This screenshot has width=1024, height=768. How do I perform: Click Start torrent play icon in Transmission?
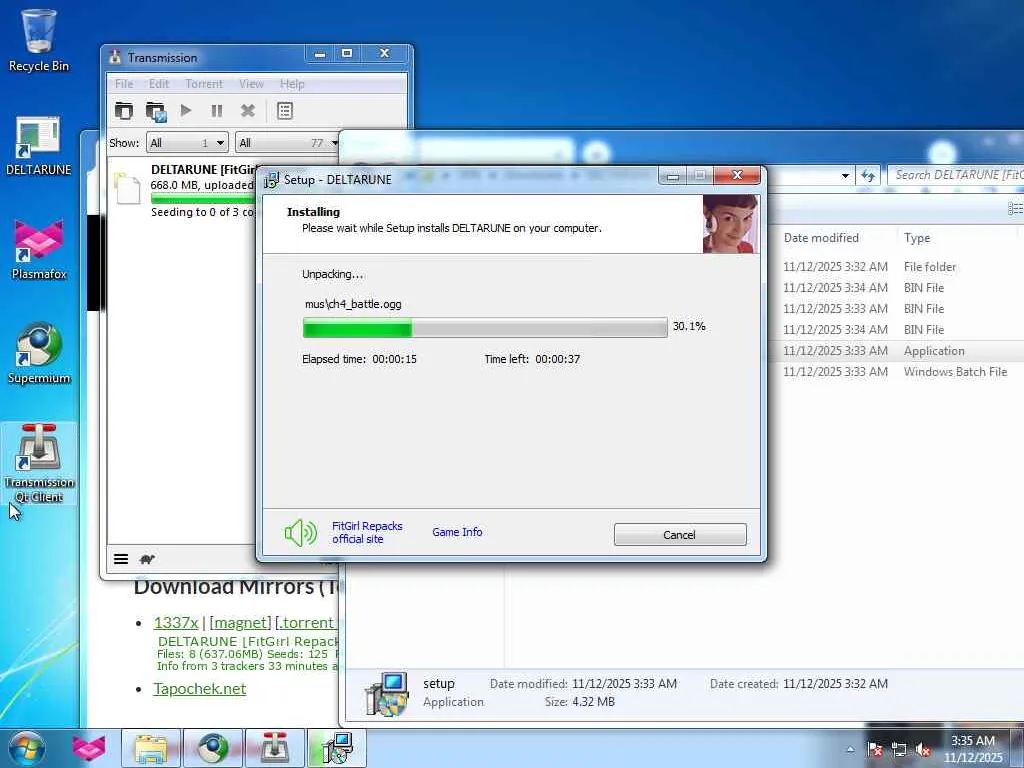click(x=186, y=110)
